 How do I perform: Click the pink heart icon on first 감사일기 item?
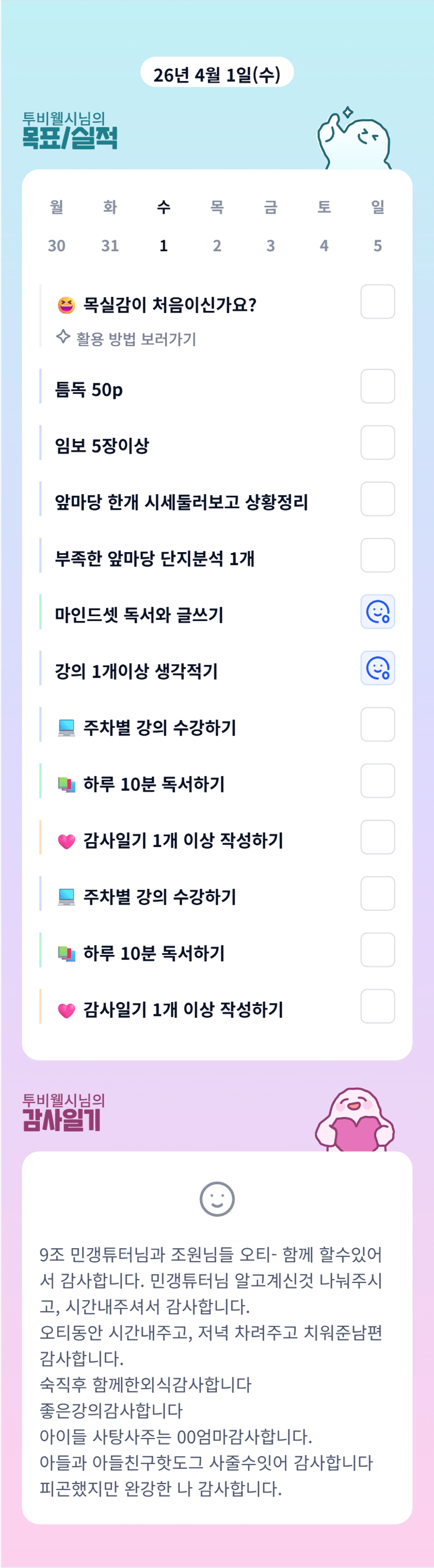point(66,841)
